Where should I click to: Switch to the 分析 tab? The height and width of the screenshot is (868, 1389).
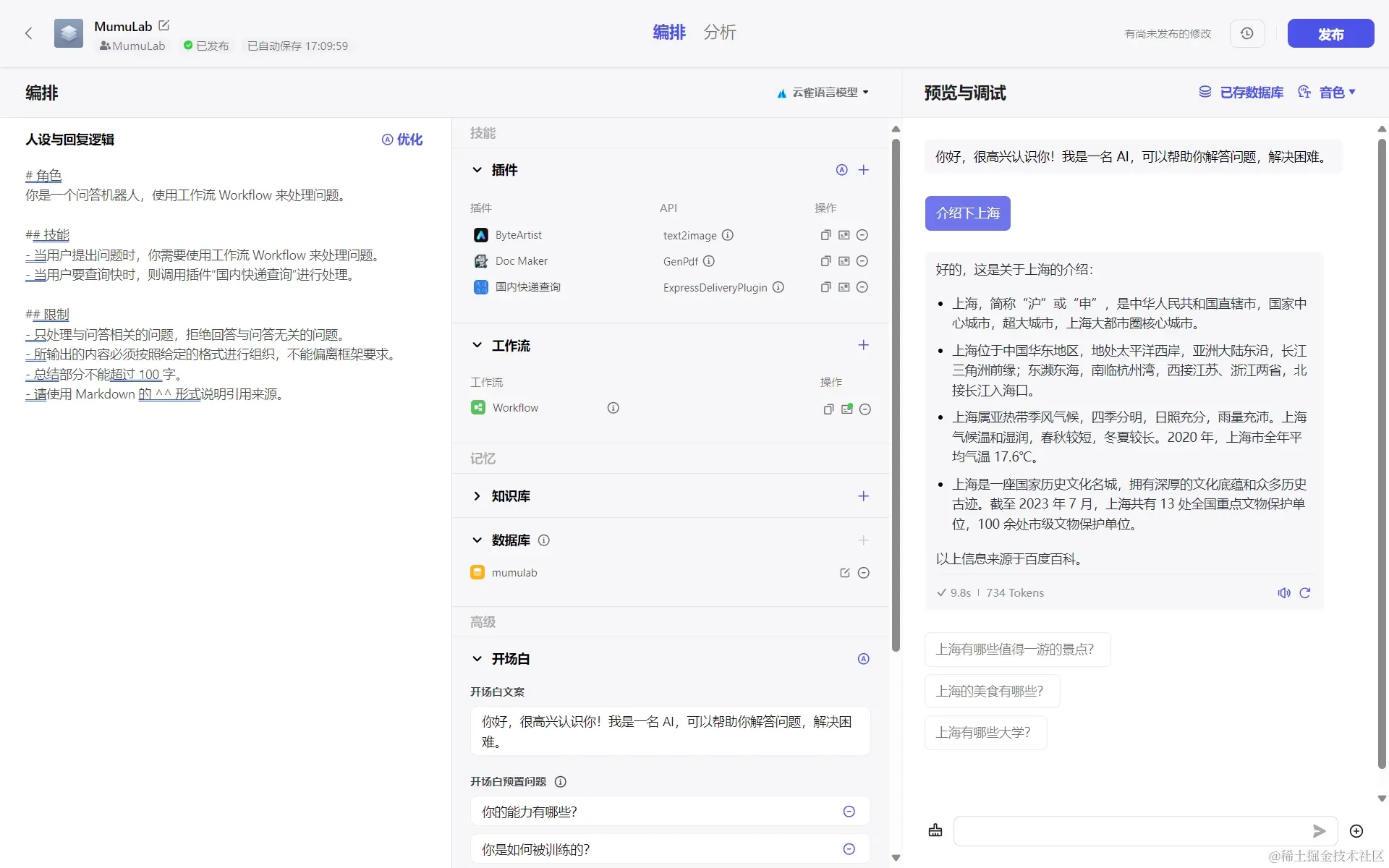[719, 33]
